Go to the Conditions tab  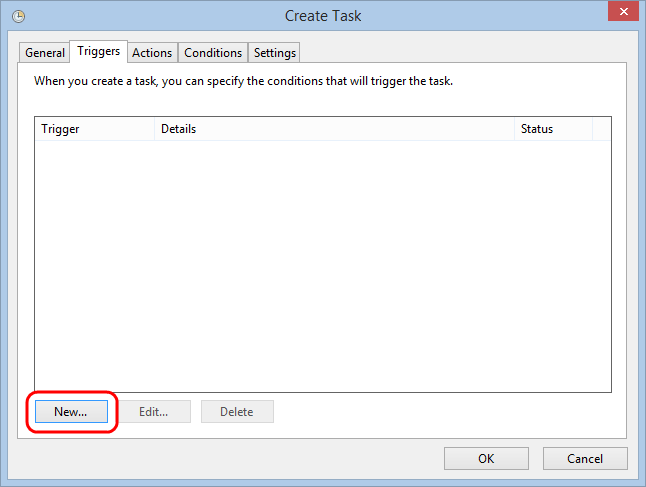213,53
